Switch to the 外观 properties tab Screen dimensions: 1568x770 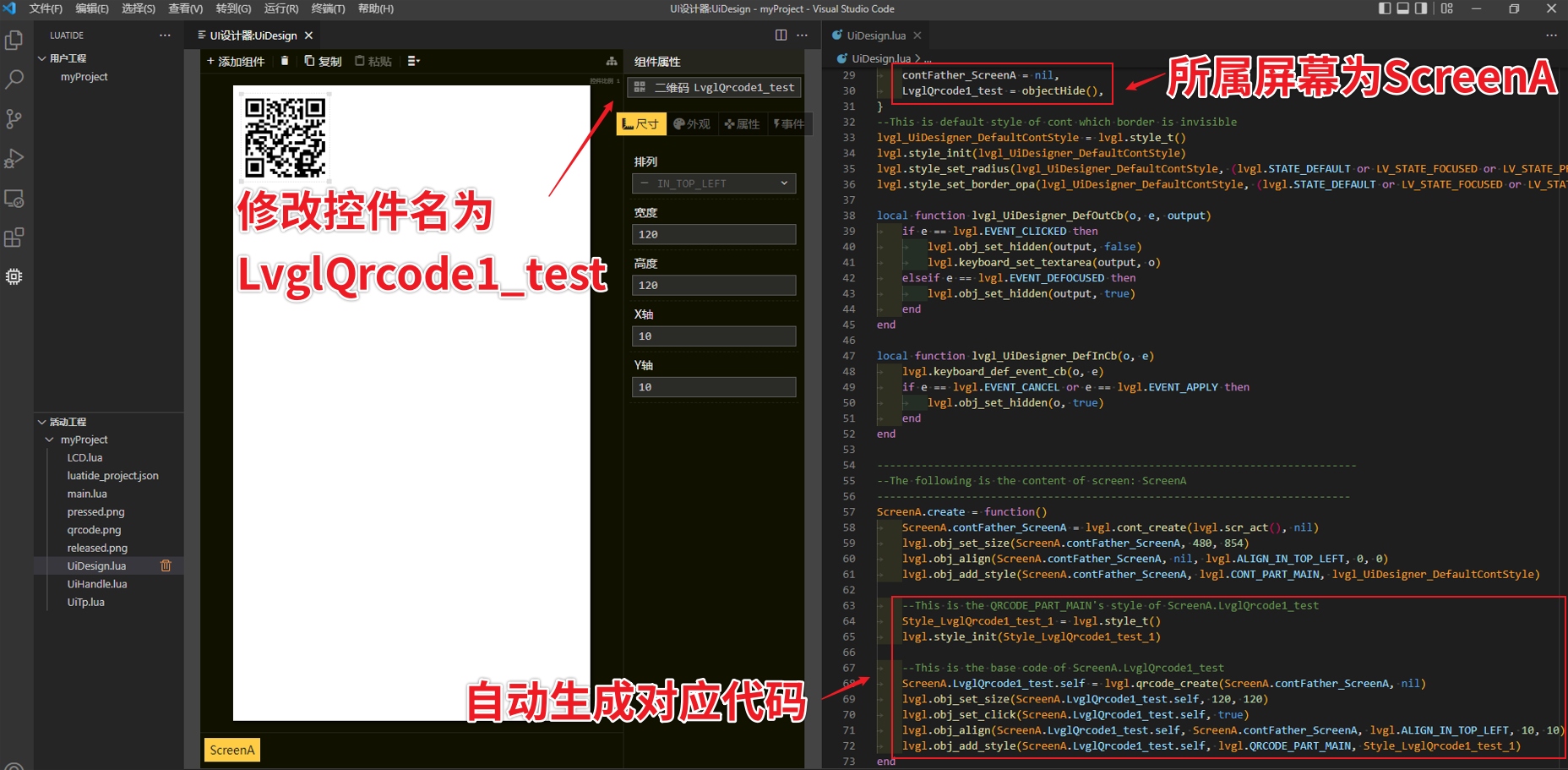(692, 123)
